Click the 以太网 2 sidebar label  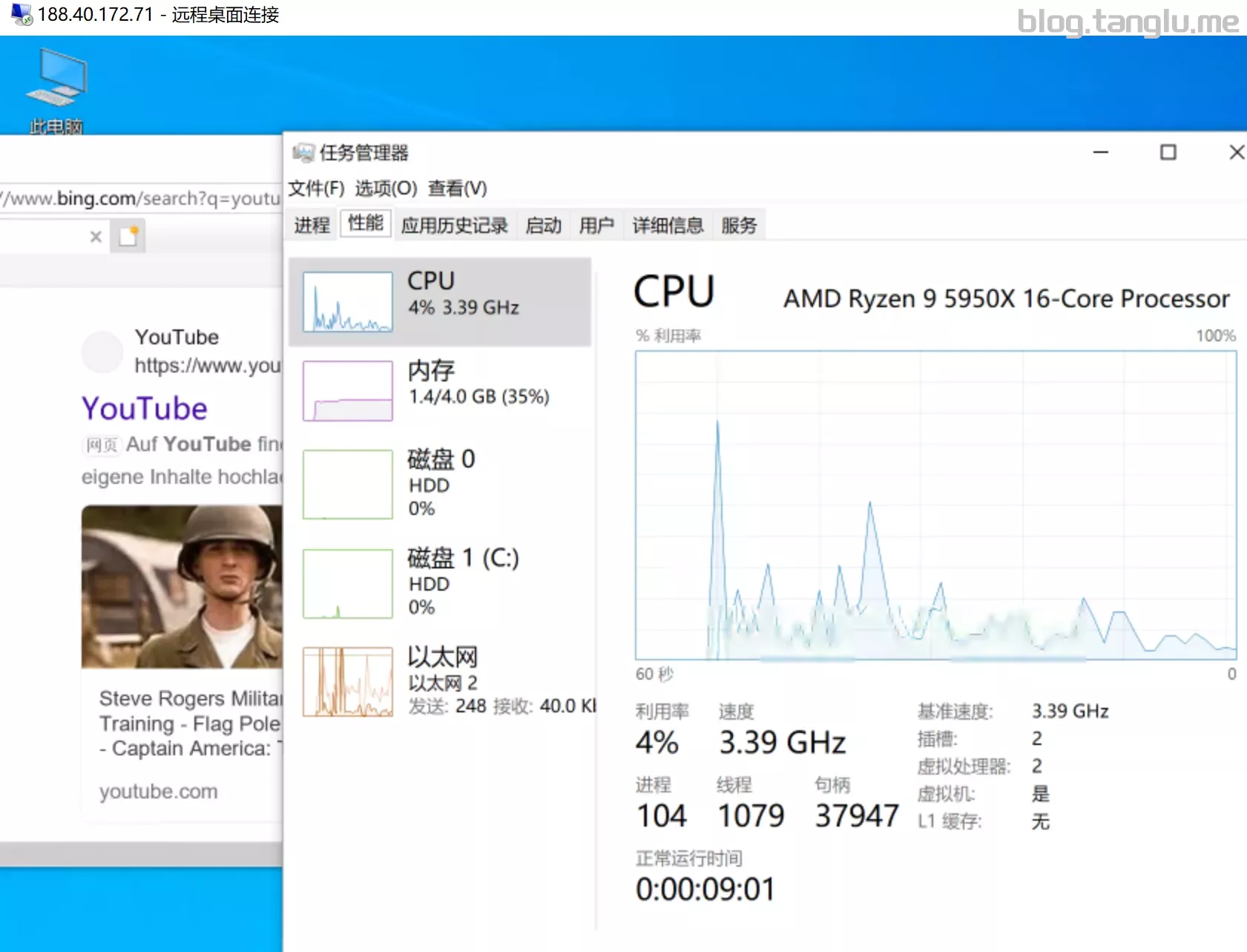coord(444,683)
